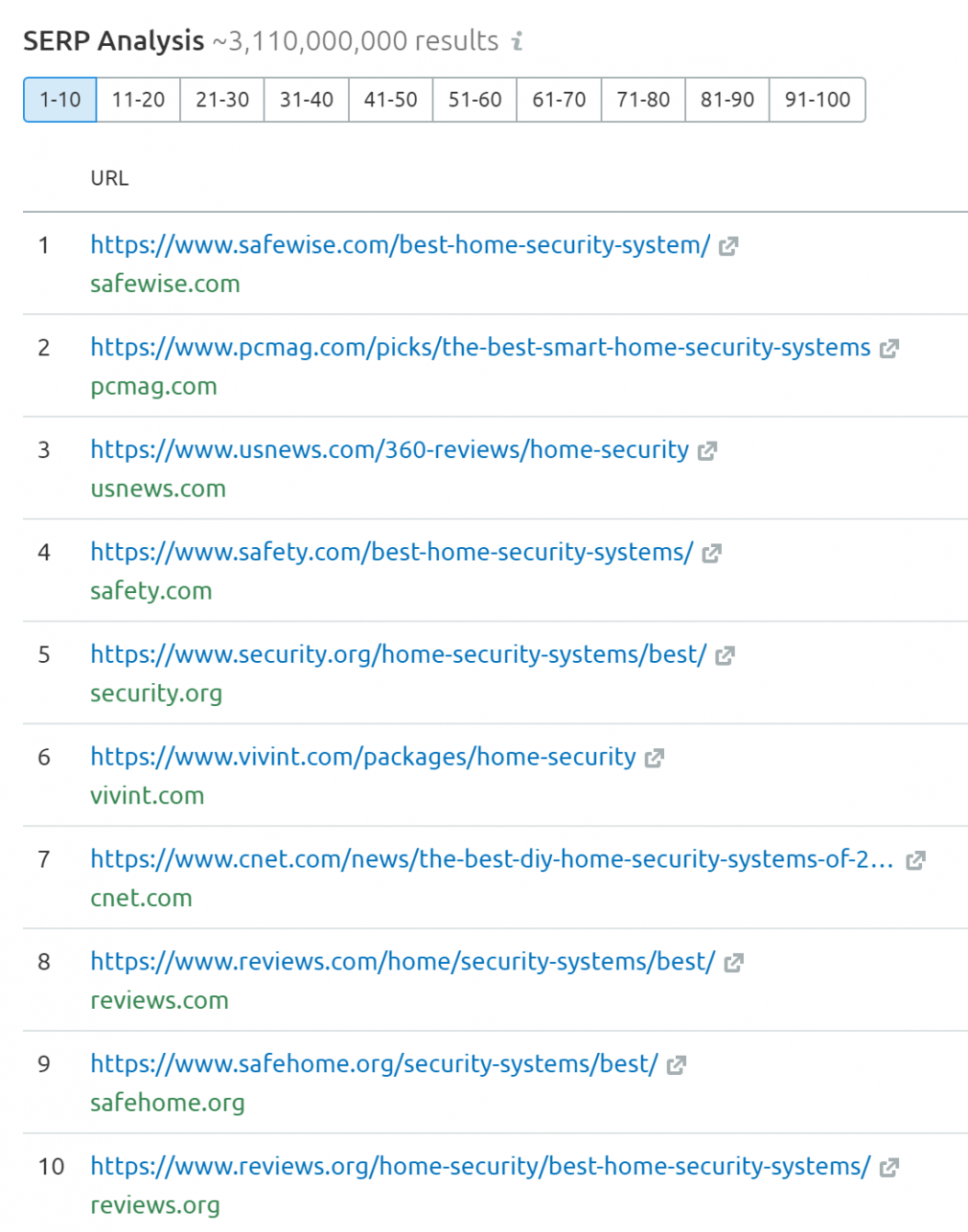Open the safehome.org security-systems best URL
The width and height of the screenshot is (968, 1232).
375,1064
